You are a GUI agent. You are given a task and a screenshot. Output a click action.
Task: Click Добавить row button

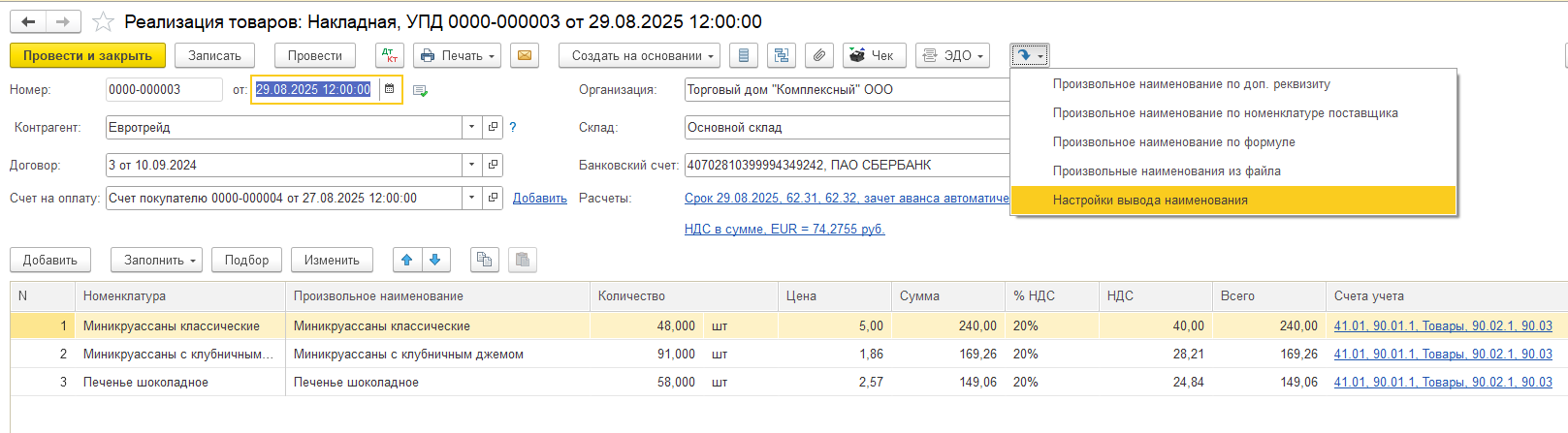(50, 260)
